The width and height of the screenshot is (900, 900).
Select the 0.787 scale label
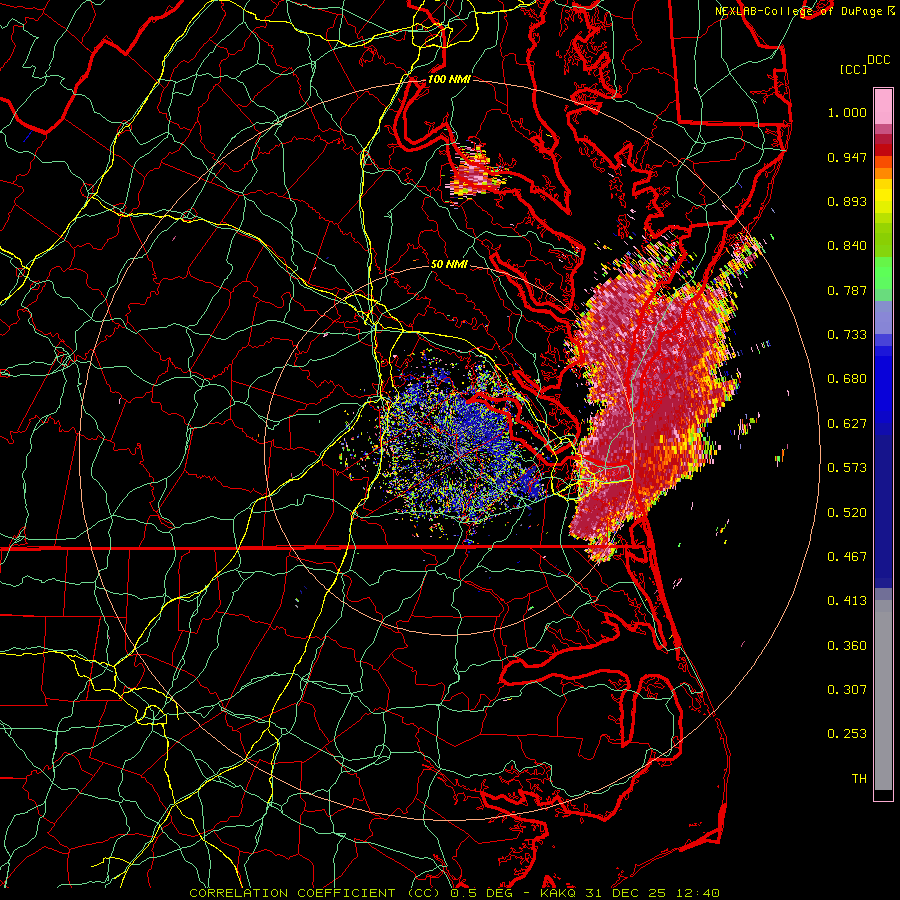click(847, 290)
